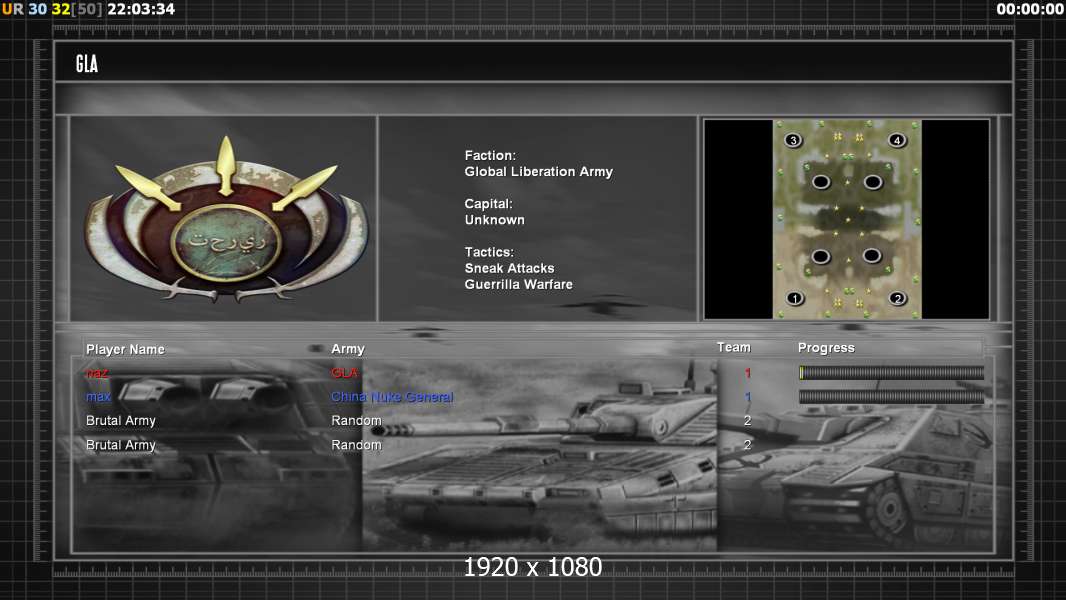
Task: Click player name 'naz'
Action: tap(97, 373)
